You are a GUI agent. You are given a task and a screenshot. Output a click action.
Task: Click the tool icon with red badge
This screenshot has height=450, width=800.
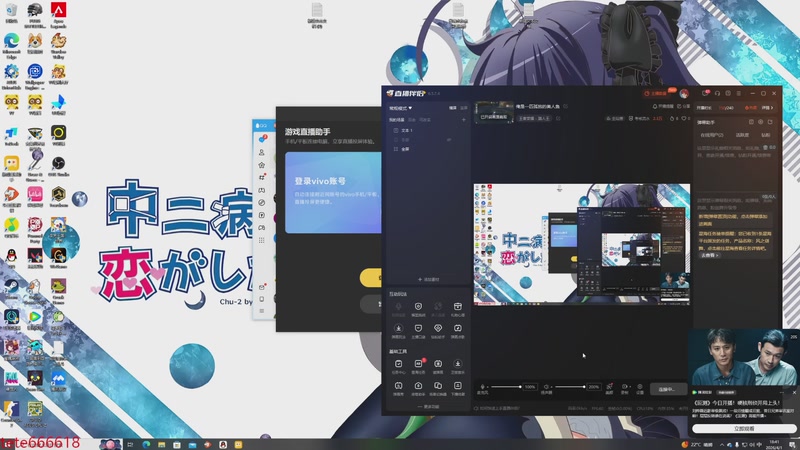418,366
